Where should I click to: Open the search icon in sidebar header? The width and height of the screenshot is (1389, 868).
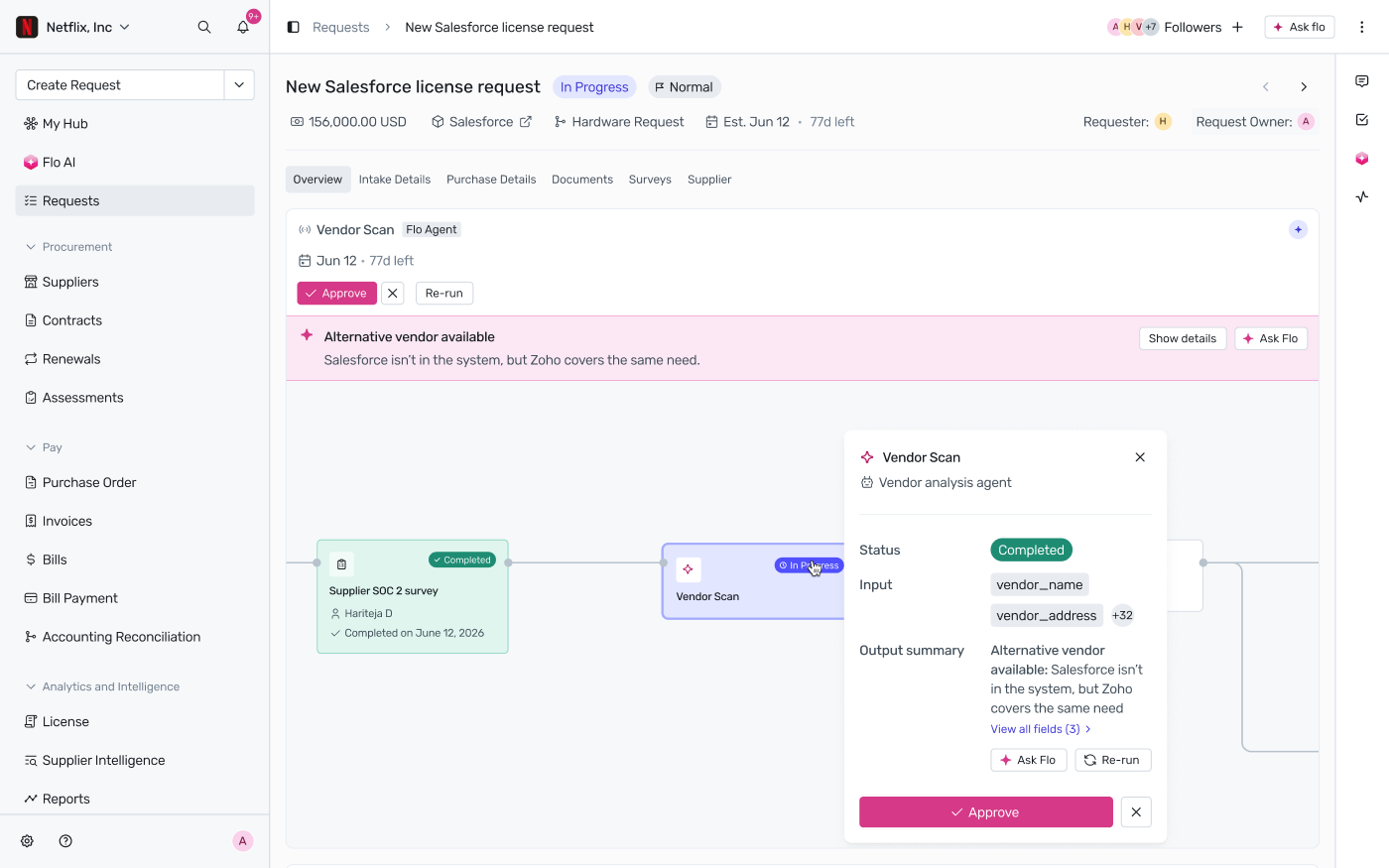click(204, 27)
